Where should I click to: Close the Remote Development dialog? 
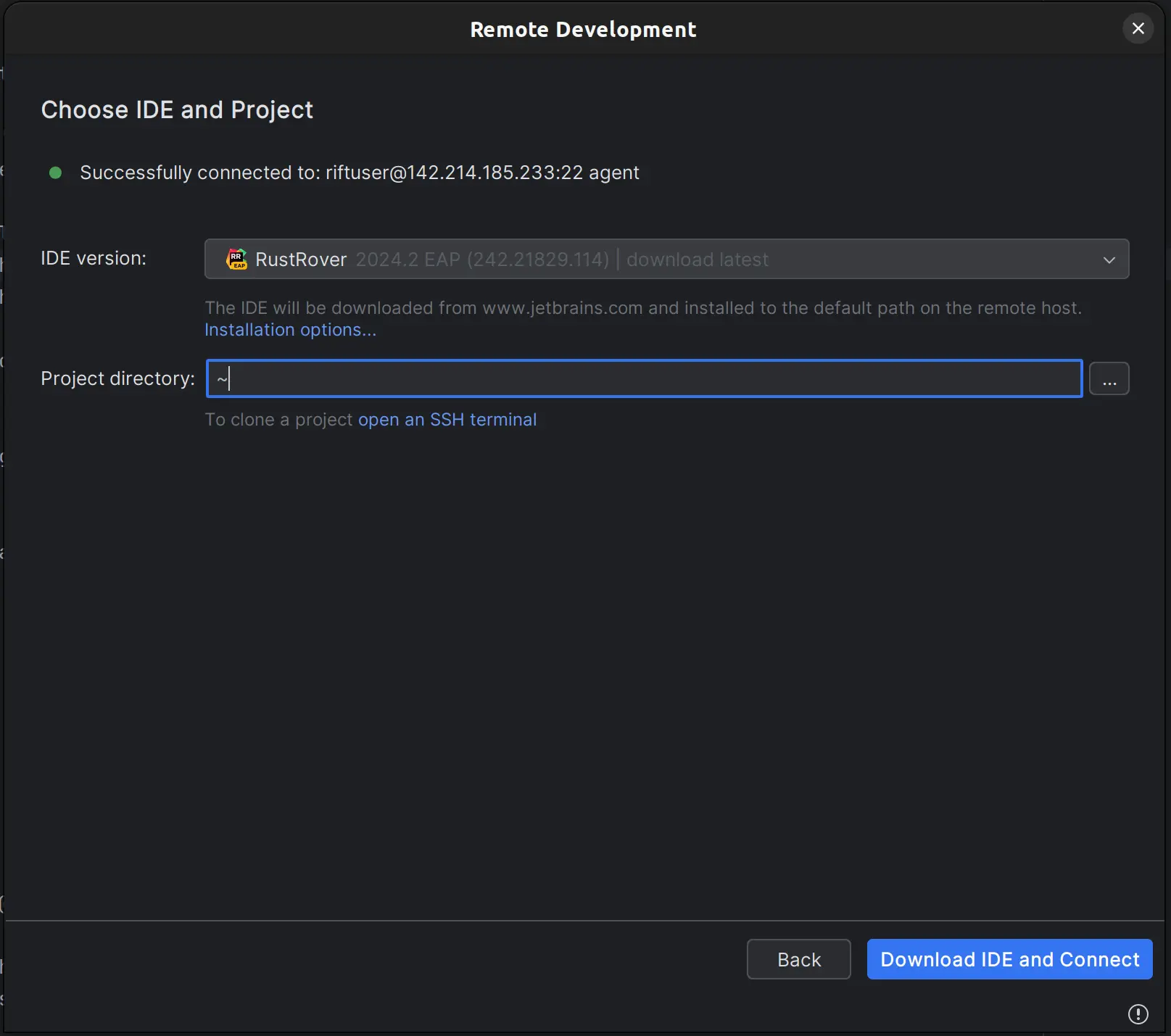[x=1138, y=29]
